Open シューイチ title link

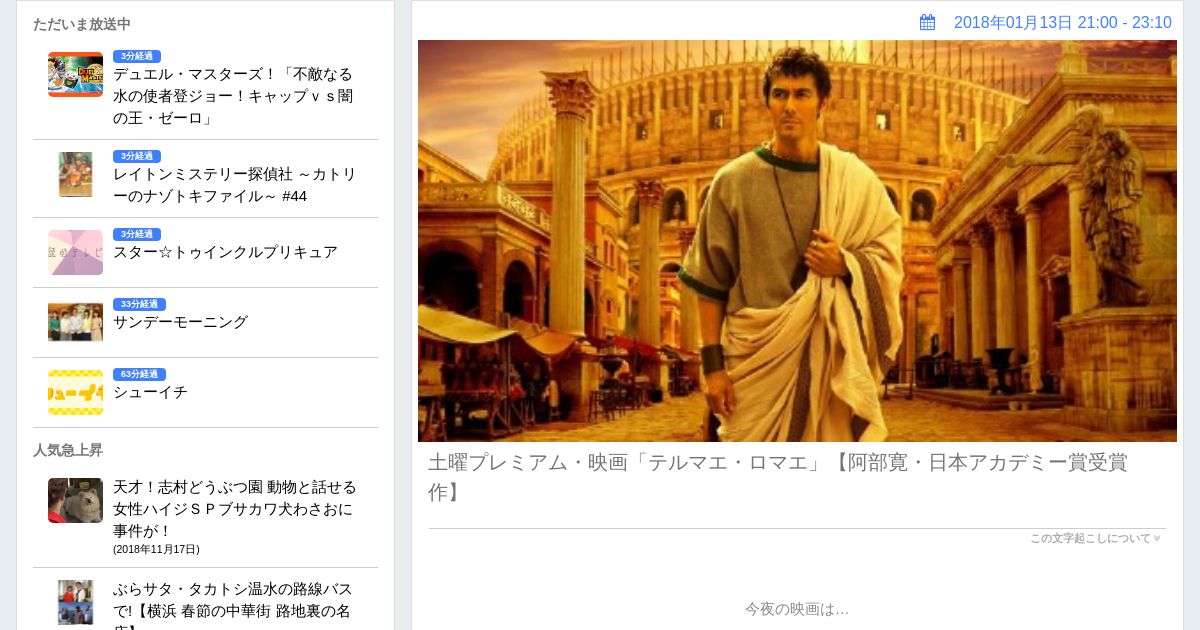[x=150, y=392]
